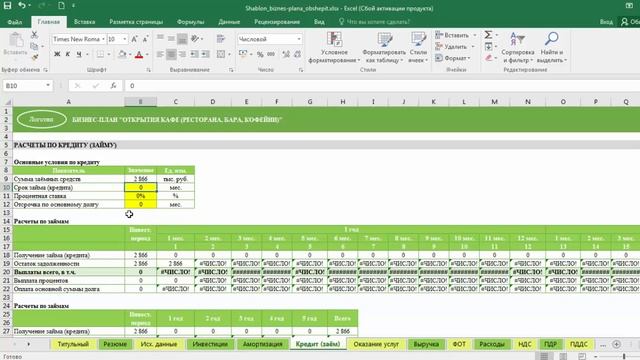Click the Select All corner triangle
This screenshot has width=640, height=360.
[x=7, y=102]
